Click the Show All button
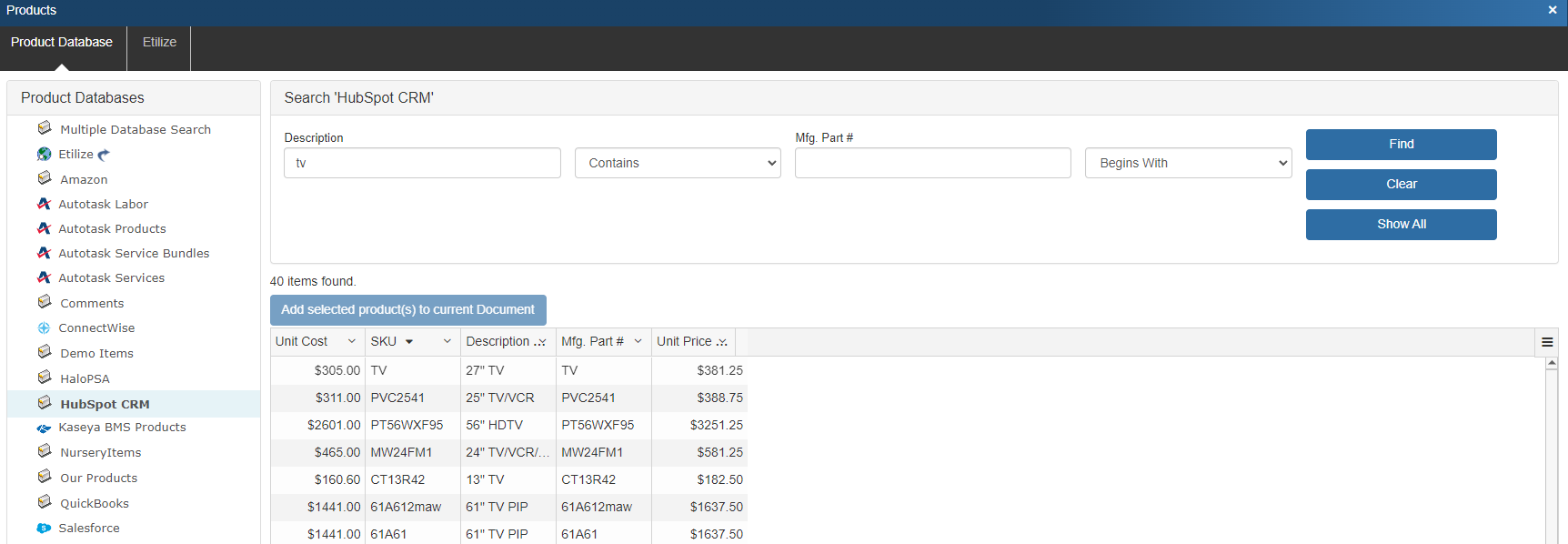The height and width of the screenshot is (544, 1568). point(1401,224)
